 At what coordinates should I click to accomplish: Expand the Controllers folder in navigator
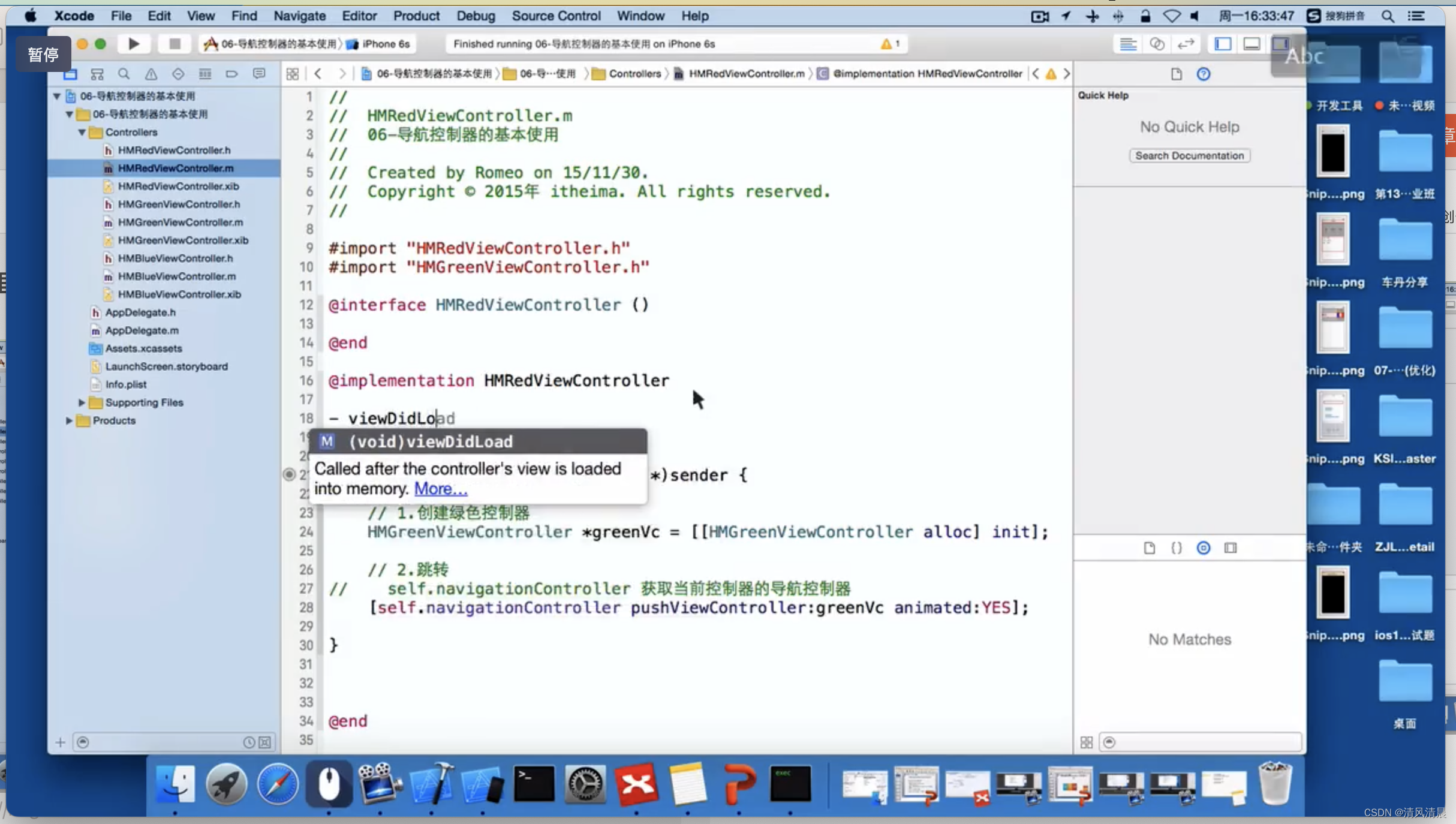tap(81, 131)
